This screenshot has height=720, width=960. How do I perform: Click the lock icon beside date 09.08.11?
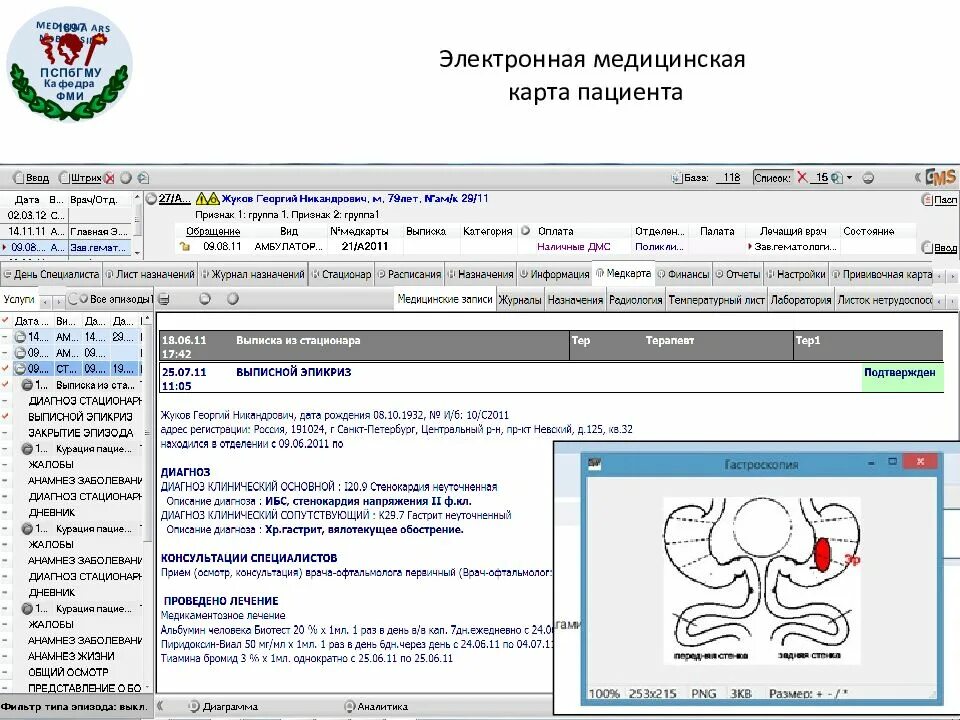184,246
